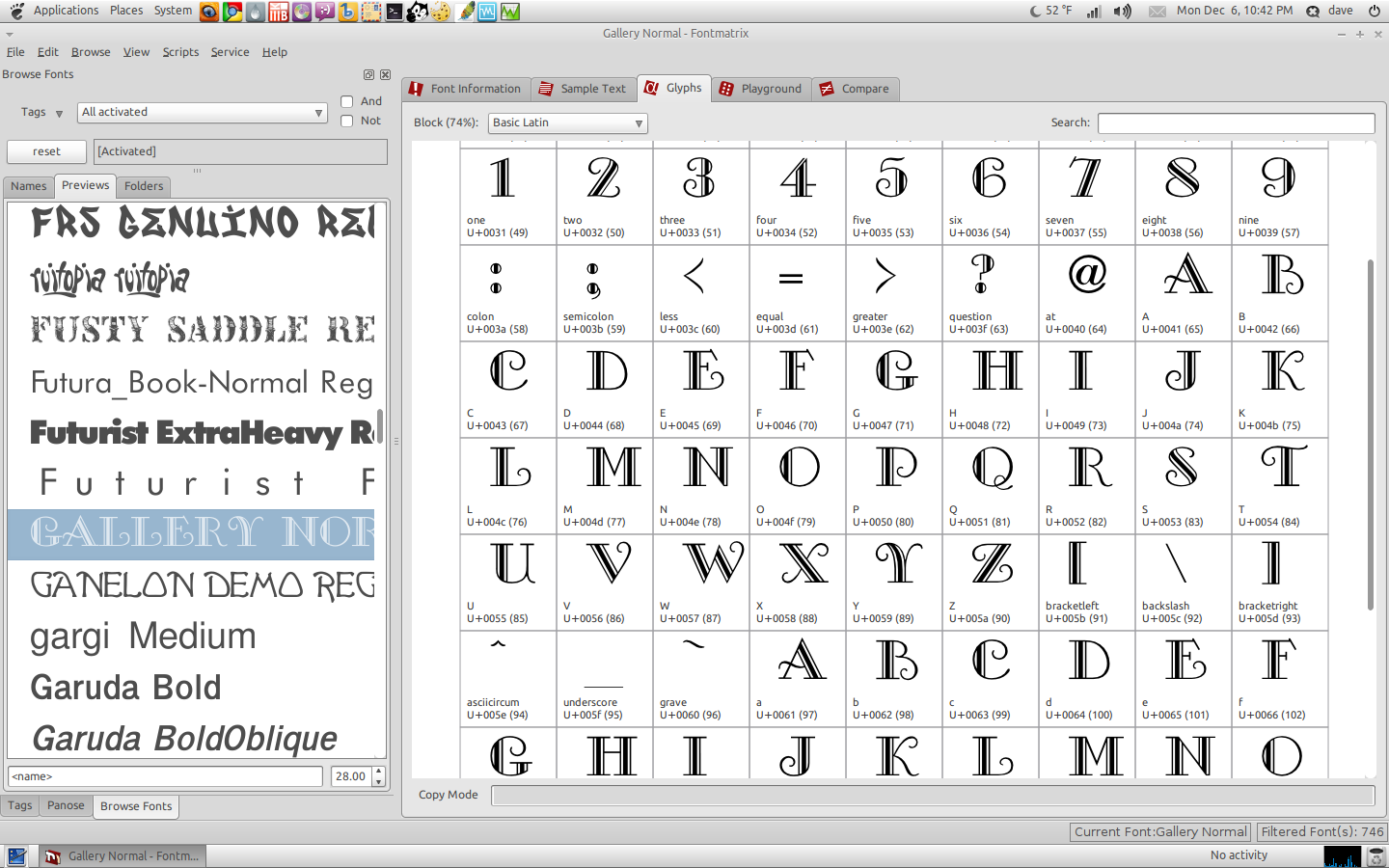Switch to the Tags bottom tab

[x=20, y=805]
